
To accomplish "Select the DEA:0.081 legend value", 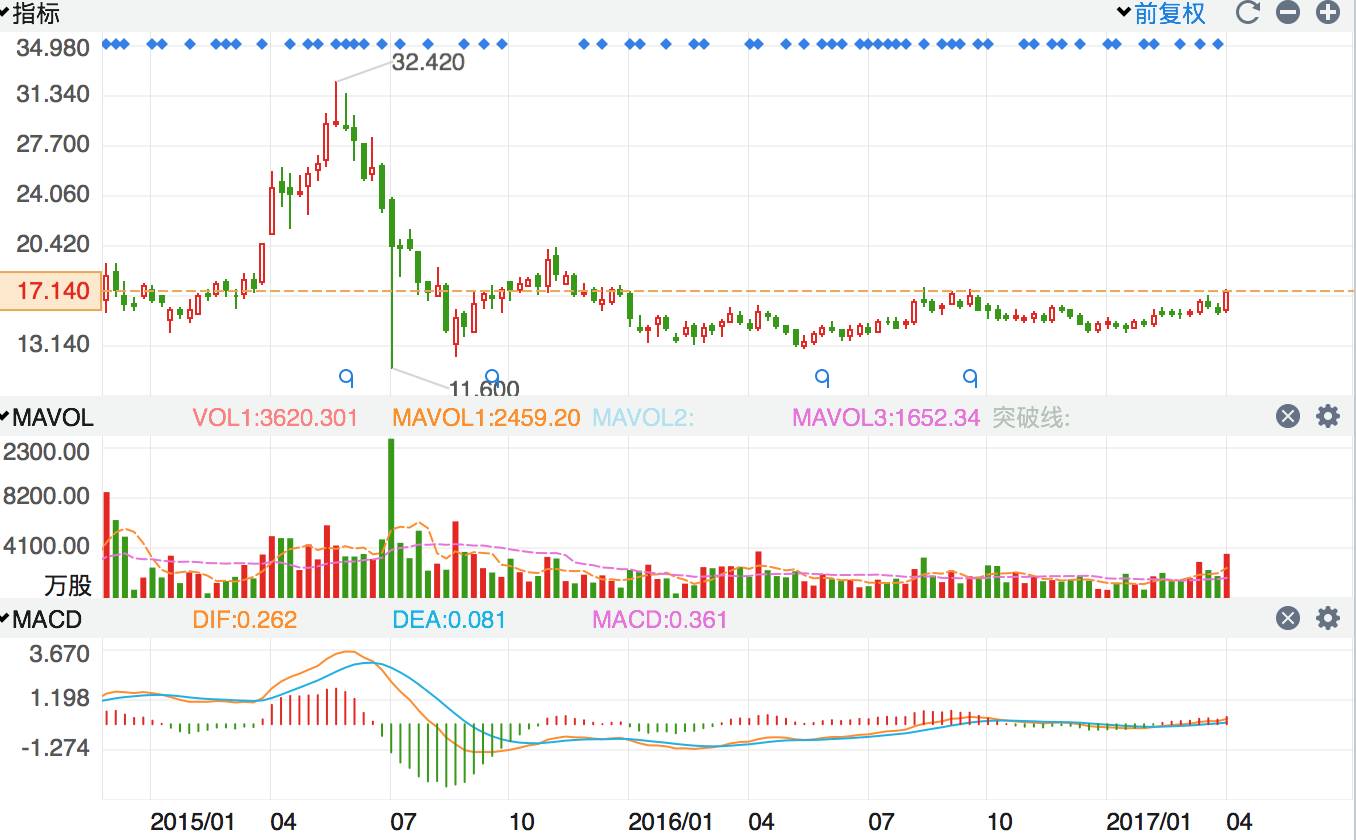I will (449, 619).
